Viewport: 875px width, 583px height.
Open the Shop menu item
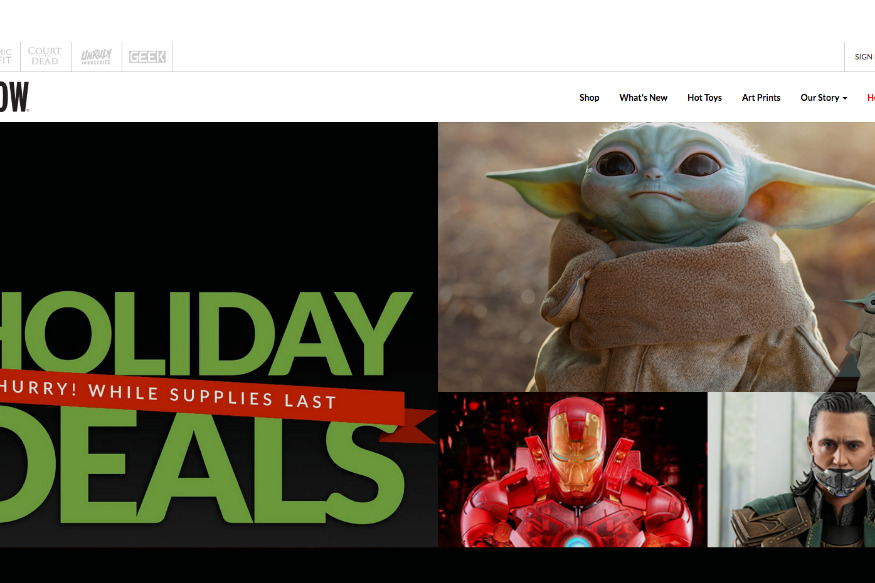[589, 98]
